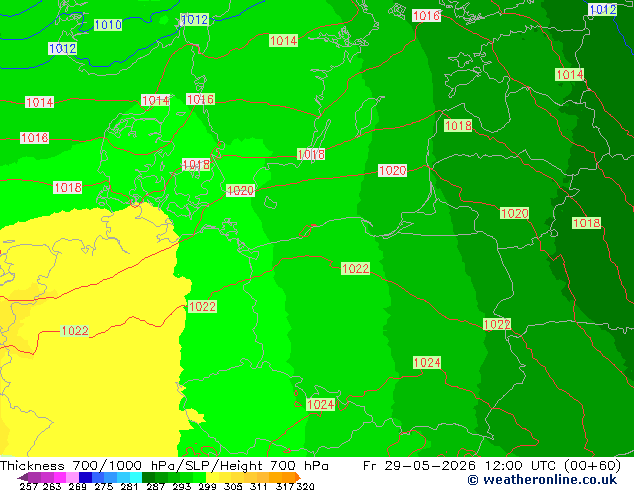Click the bright yellow legend swatch above 299
Screen dimensions: 634x490
pos(212,477)
